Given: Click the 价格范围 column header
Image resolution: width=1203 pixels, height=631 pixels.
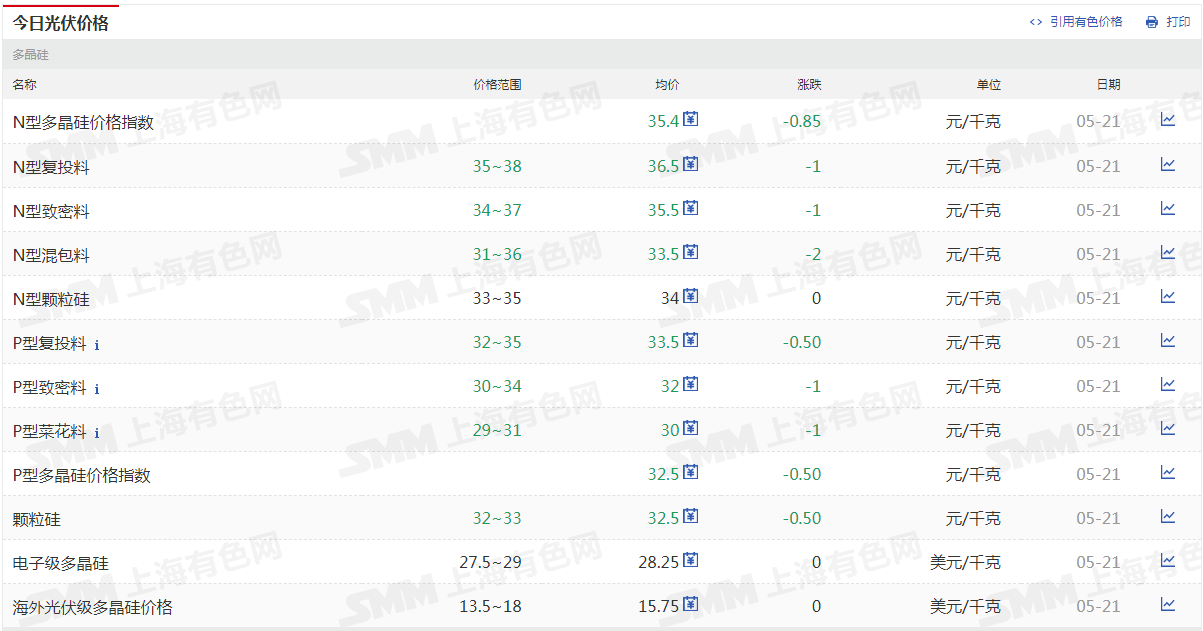Looking at the screenshot, I should point(497,85).
